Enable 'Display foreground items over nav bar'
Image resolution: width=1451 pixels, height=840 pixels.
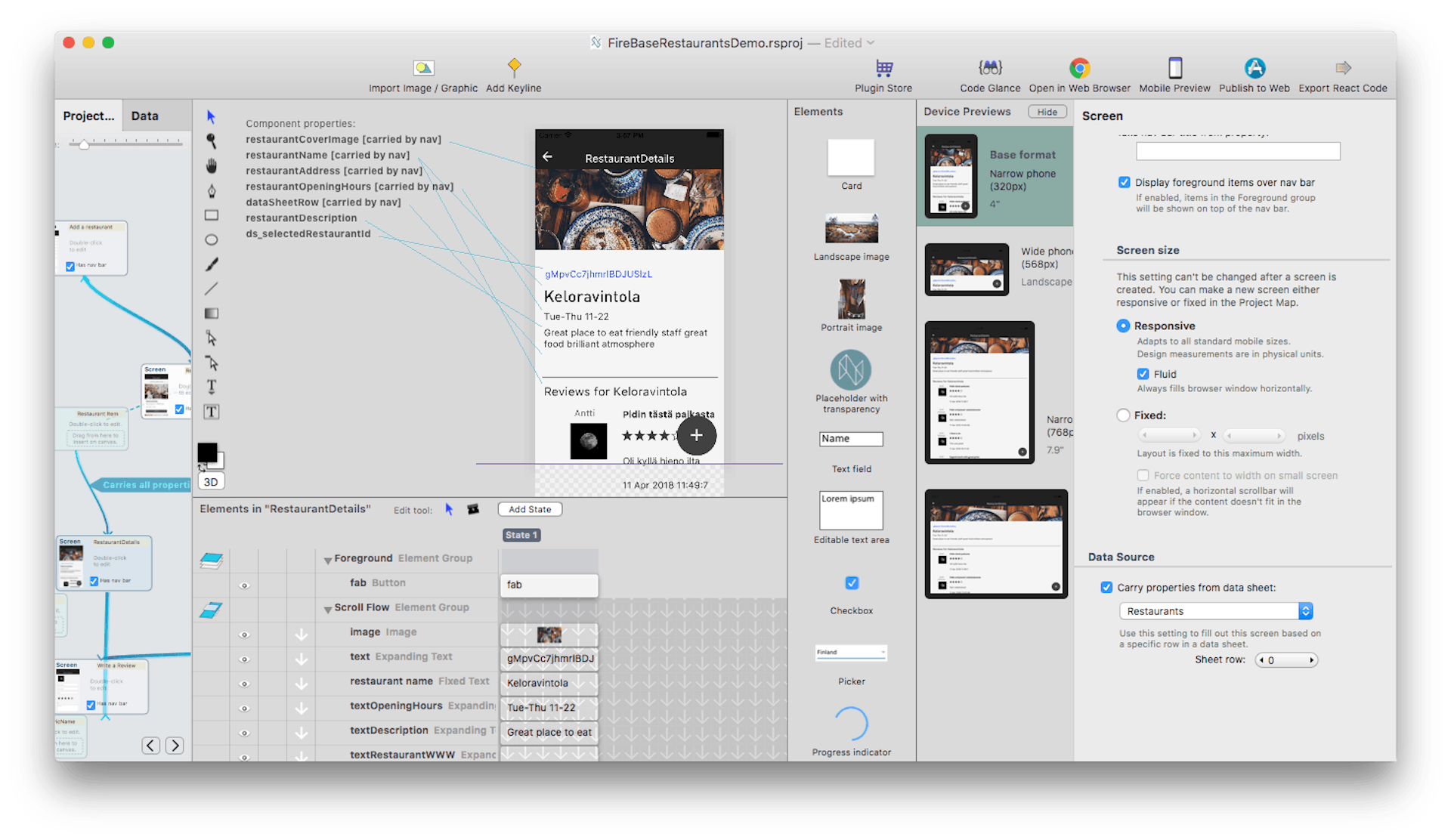click(1124, 181)
